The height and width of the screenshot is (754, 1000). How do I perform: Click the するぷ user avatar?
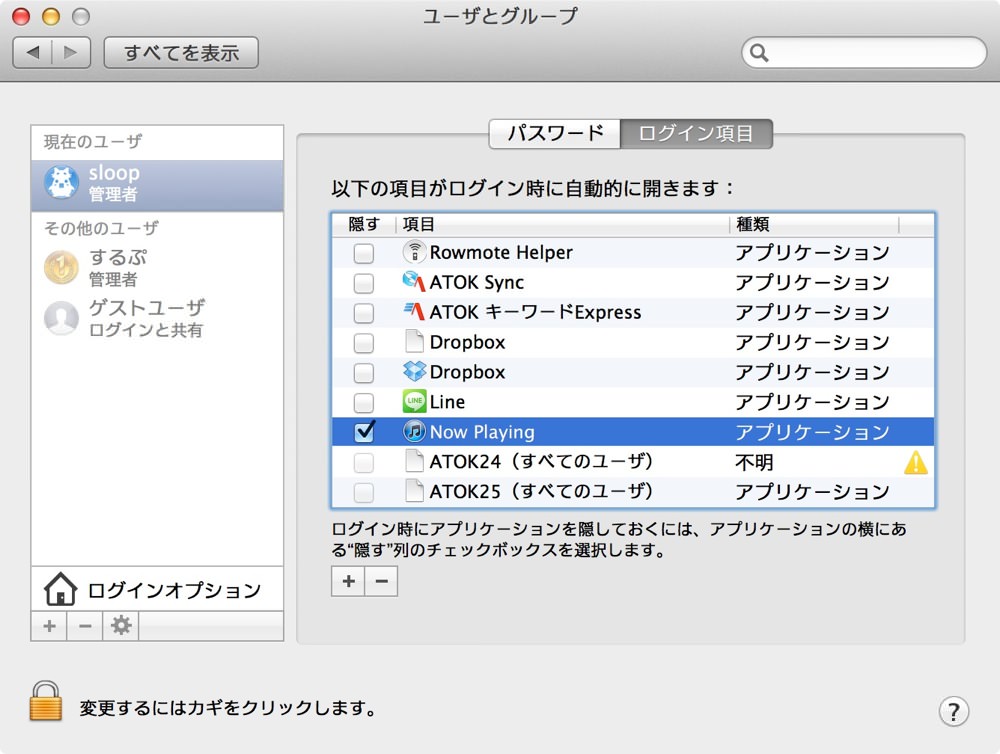pos(61,267)
